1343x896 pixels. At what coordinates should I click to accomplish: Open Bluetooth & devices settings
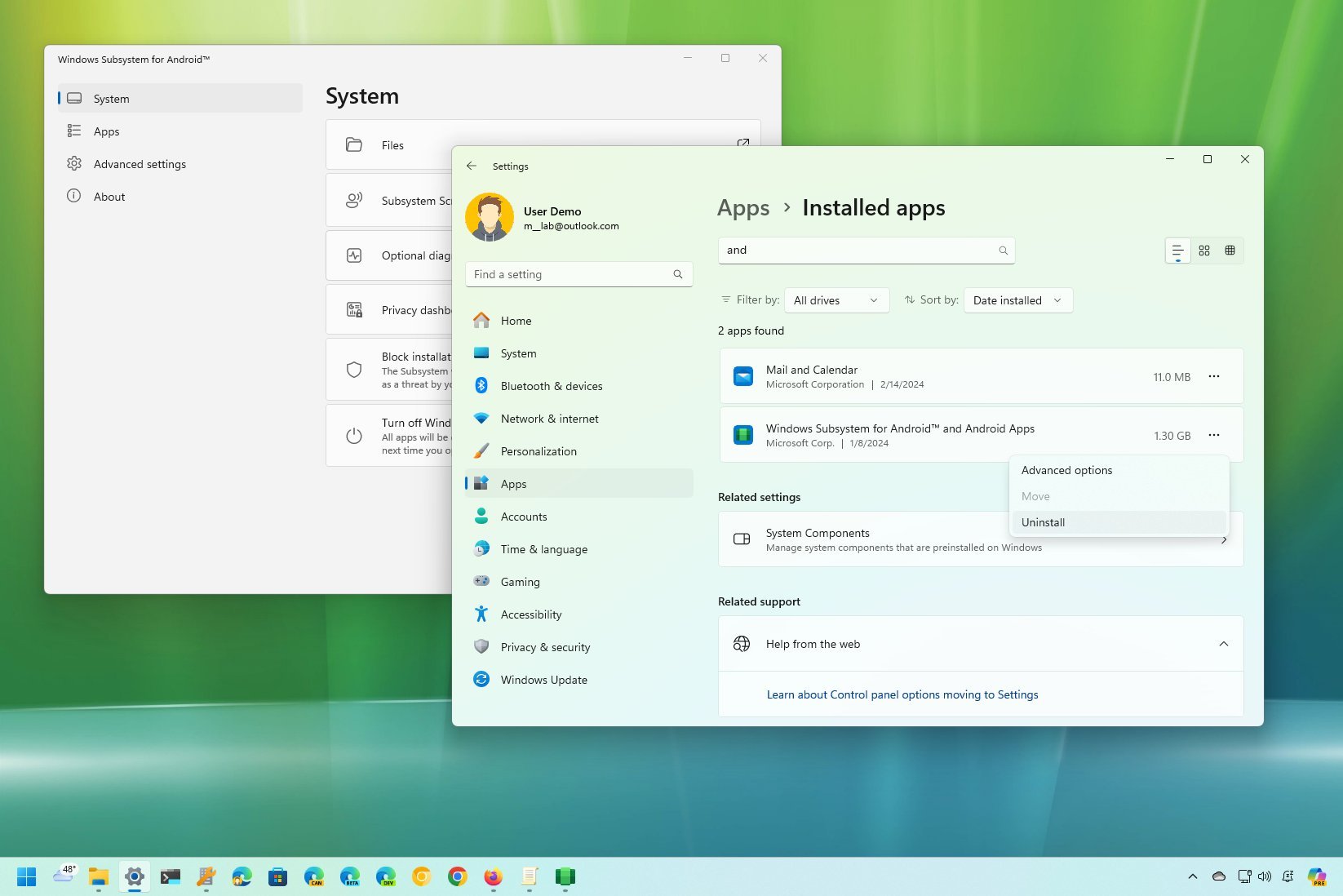[x=552, y=385]
